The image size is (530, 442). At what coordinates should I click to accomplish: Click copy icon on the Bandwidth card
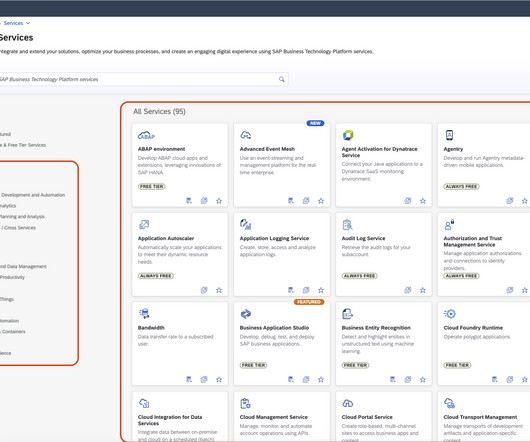[204, 379]
